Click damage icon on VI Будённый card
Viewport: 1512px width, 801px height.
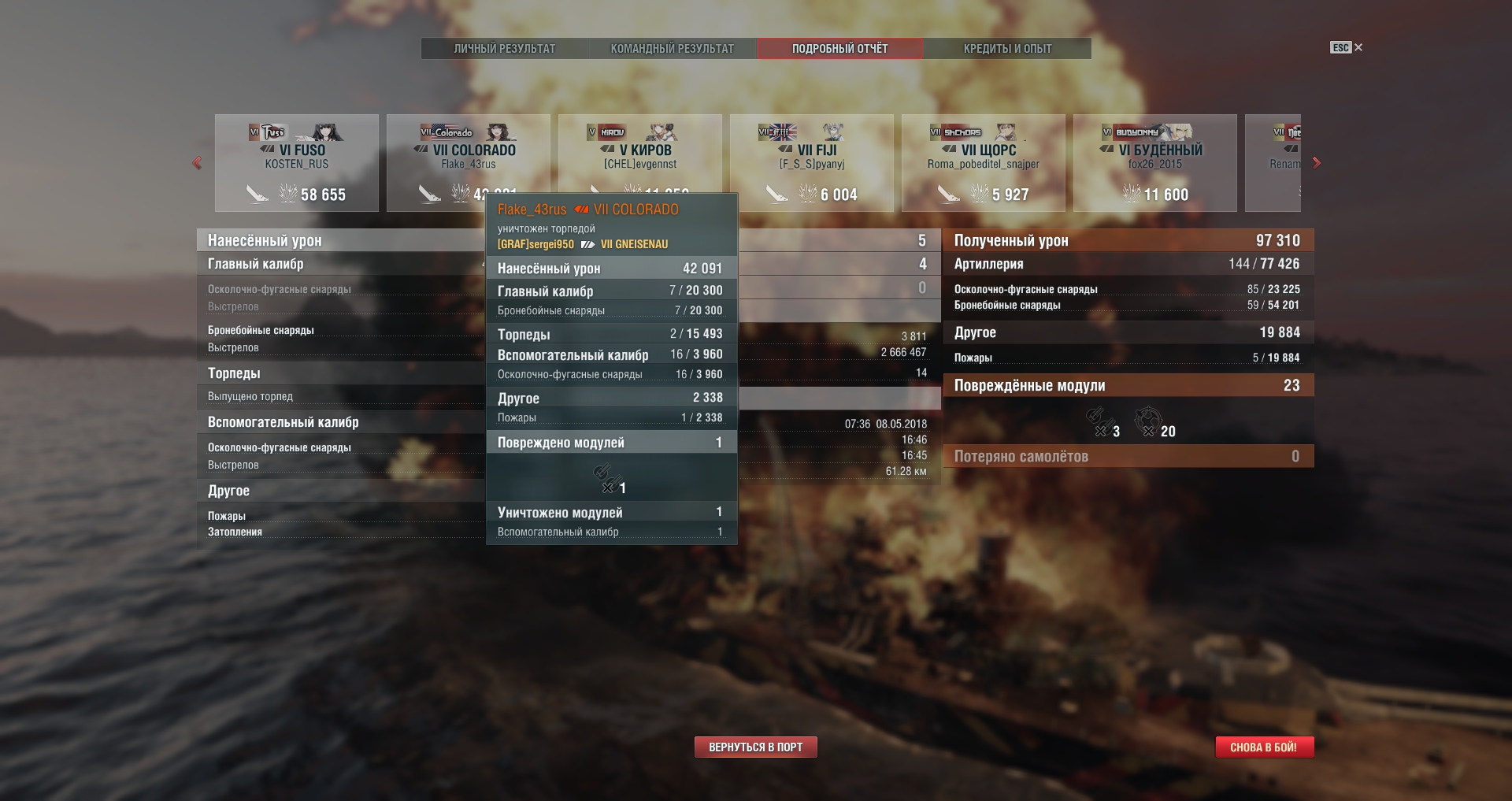[x=1131, y=193]
